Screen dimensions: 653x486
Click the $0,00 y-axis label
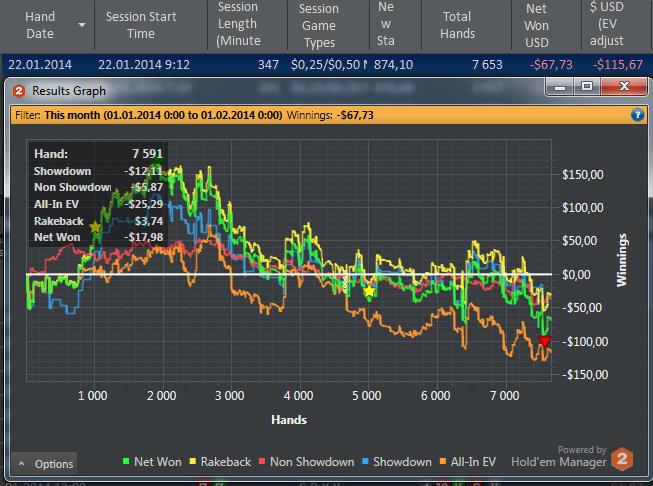point(576,274)
